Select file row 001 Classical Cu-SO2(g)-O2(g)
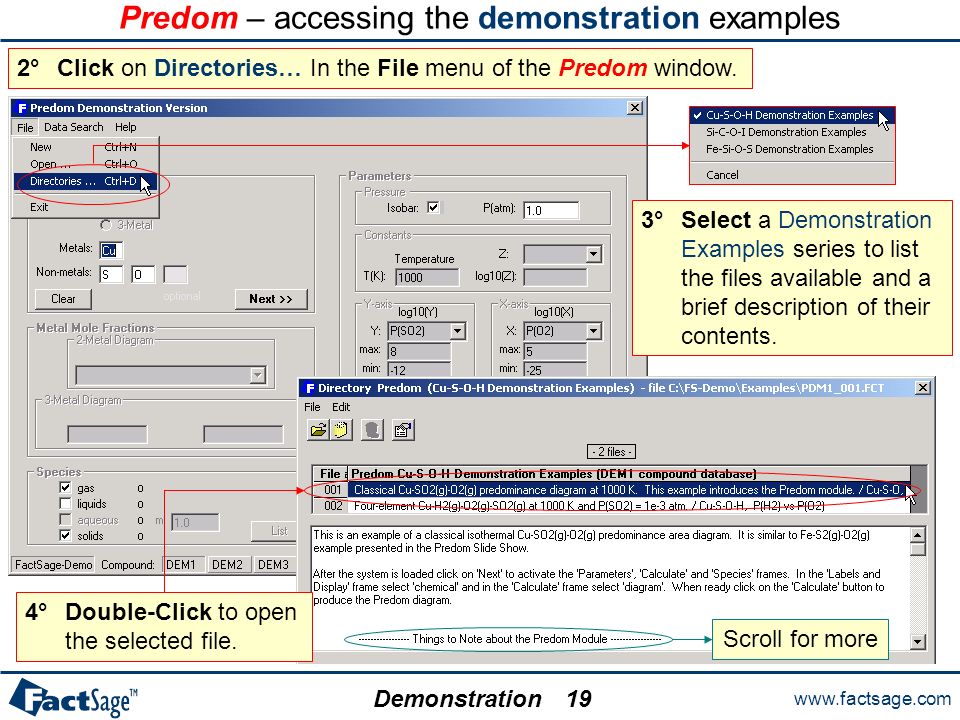960x720 pixels. coord(612,490)
